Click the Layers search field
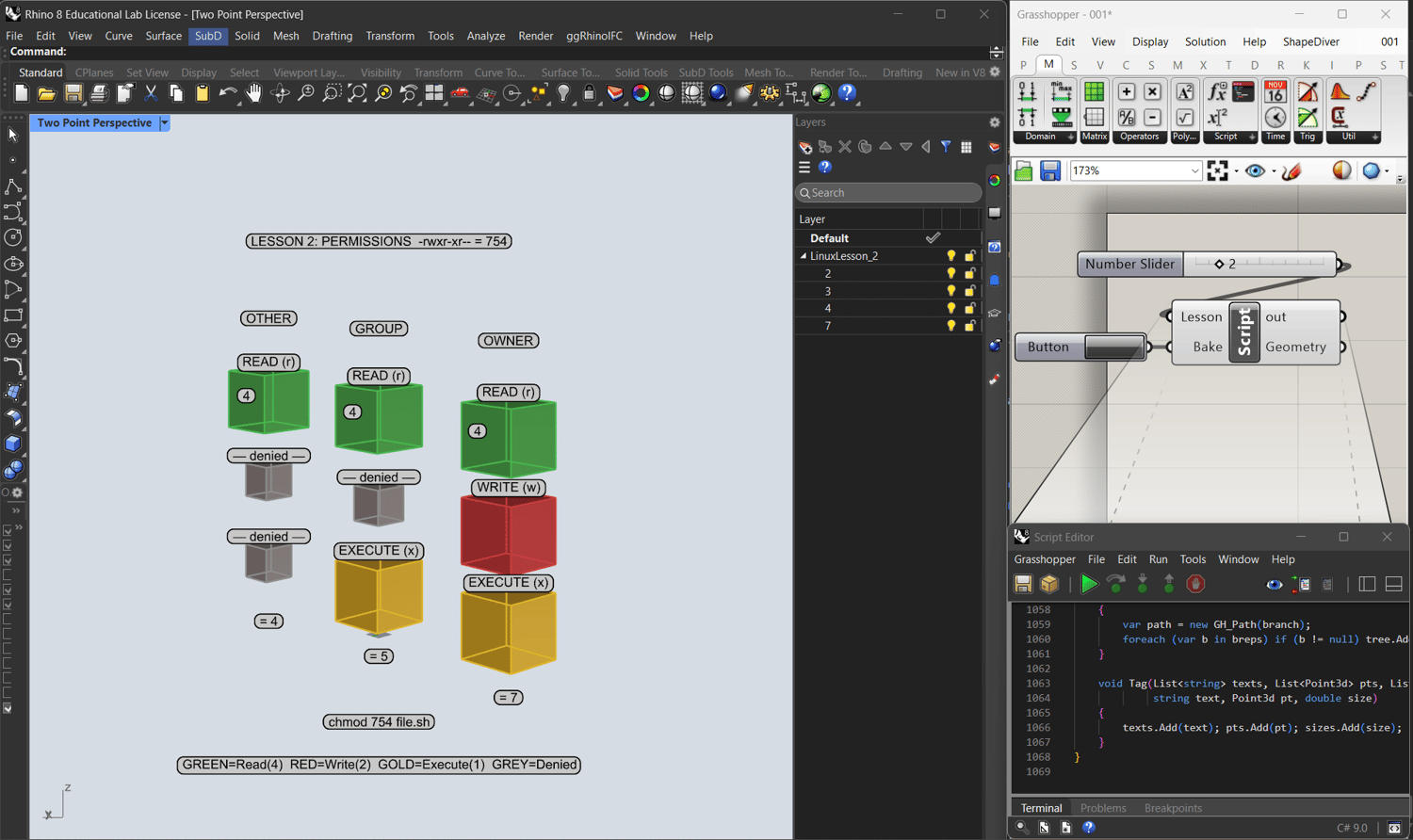The height and width of the screenshot is (840, 1413). 888,193
